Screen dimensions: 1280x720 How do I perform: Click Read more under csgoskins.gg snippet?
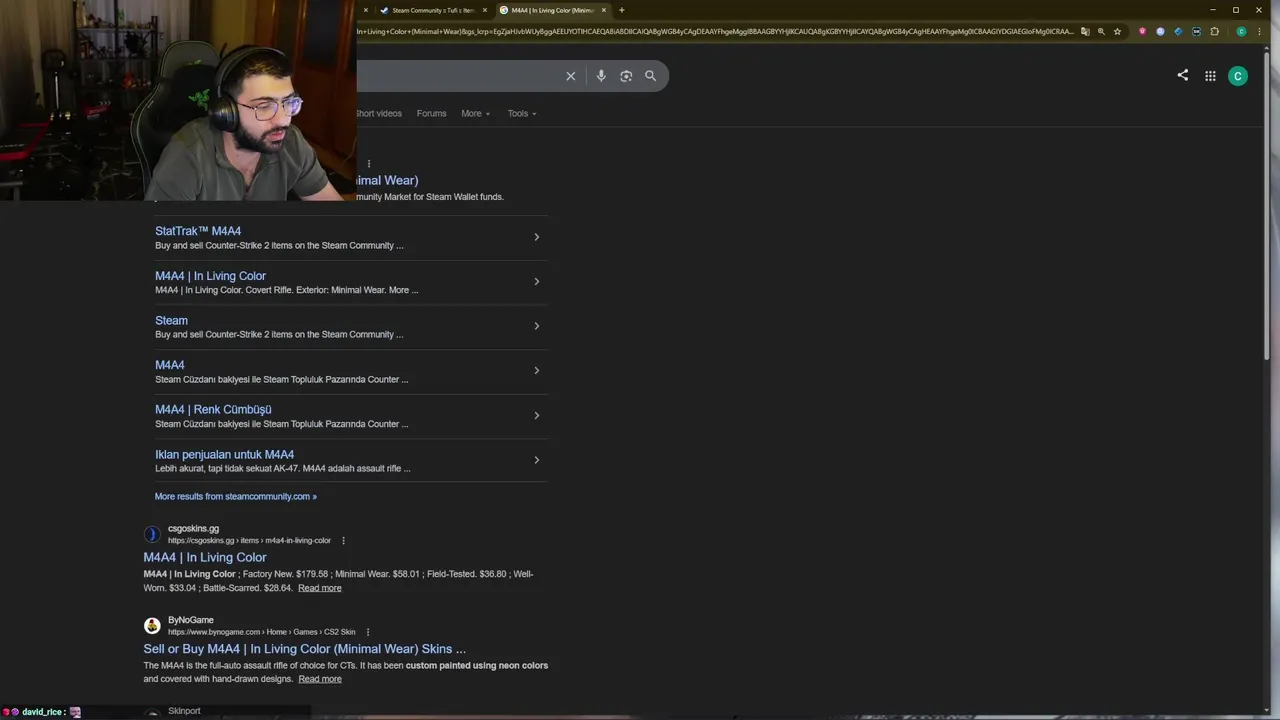click(320, 588)
